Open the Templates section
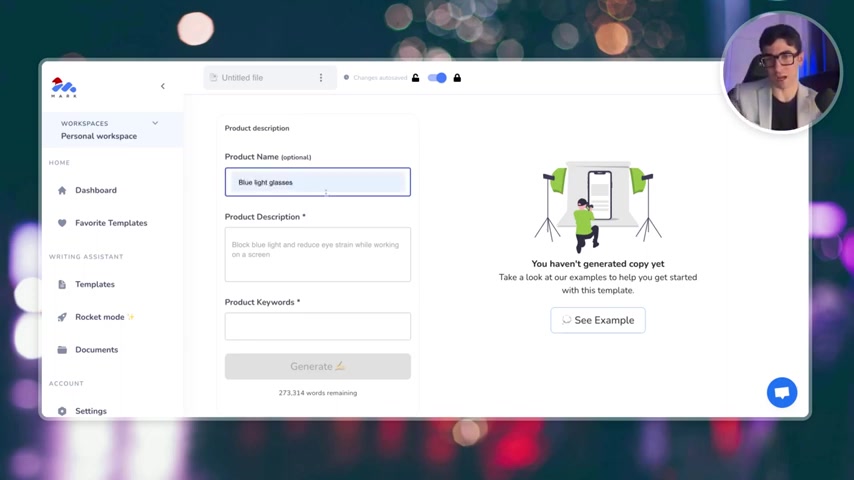Viewport: 854px width, 480px height. coord(95,284)
